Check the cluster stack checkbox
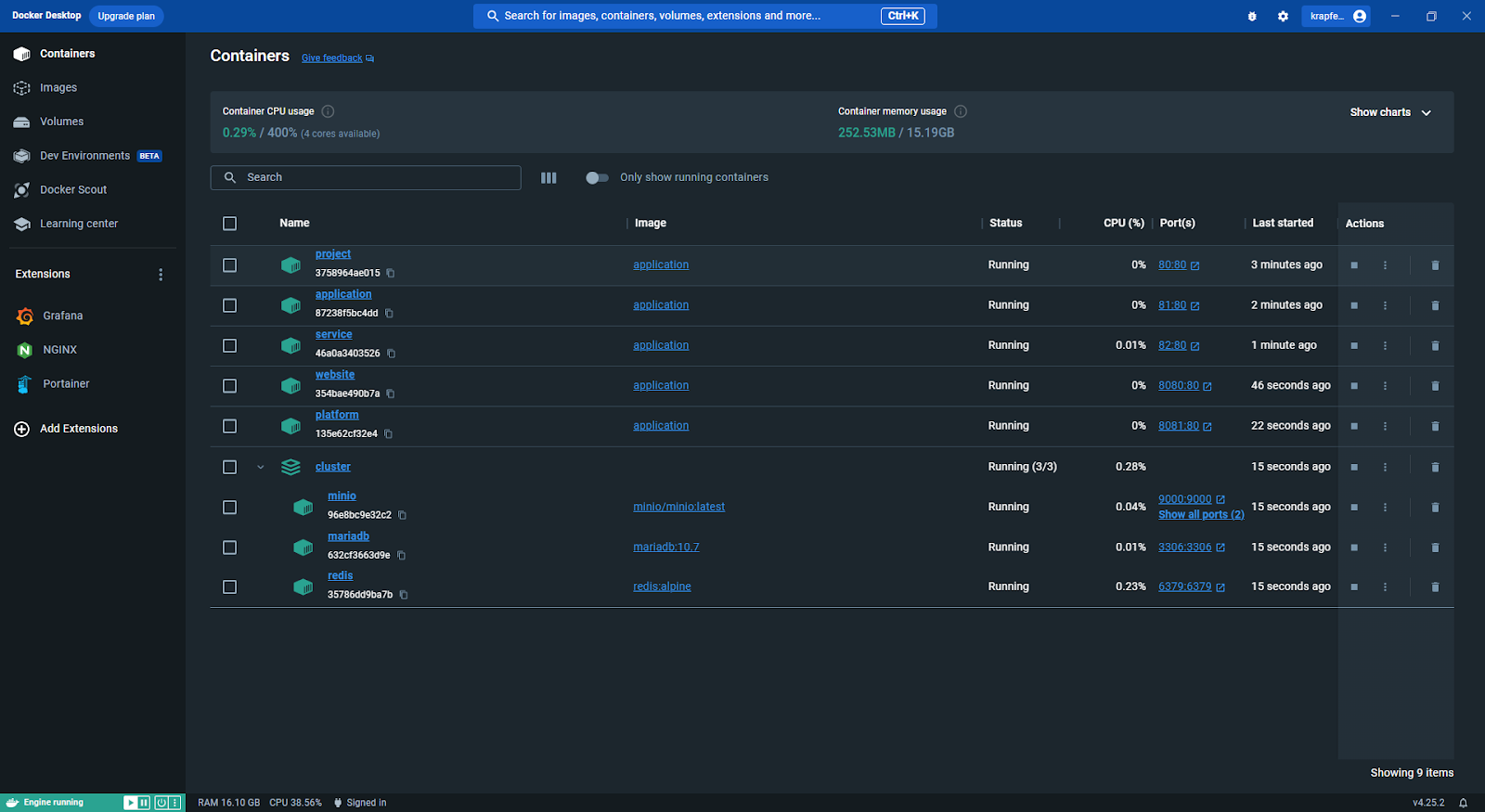The image size is (1485, 812). point(230,467)
